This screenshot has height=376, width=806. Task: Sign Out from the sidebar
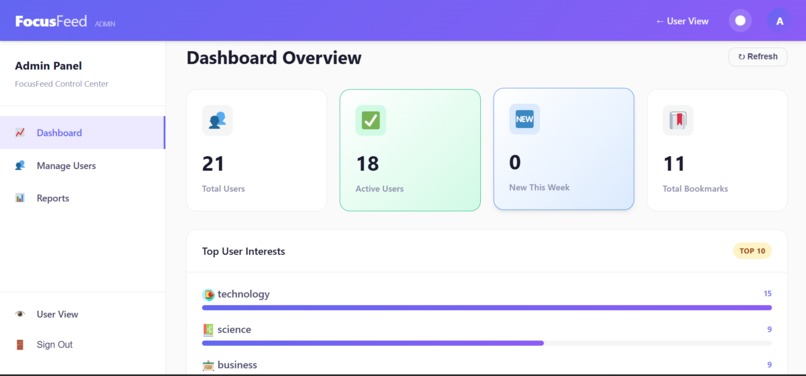[82, 345]
